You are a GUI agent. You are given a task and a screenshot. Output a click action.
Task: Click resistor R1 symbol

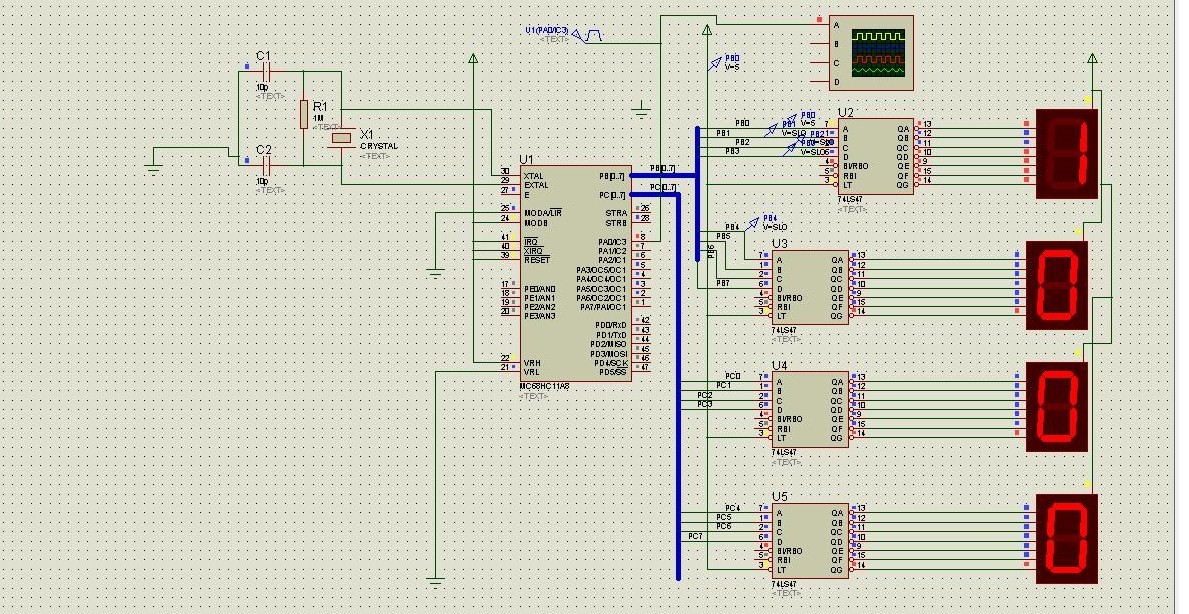click(303, 114)
